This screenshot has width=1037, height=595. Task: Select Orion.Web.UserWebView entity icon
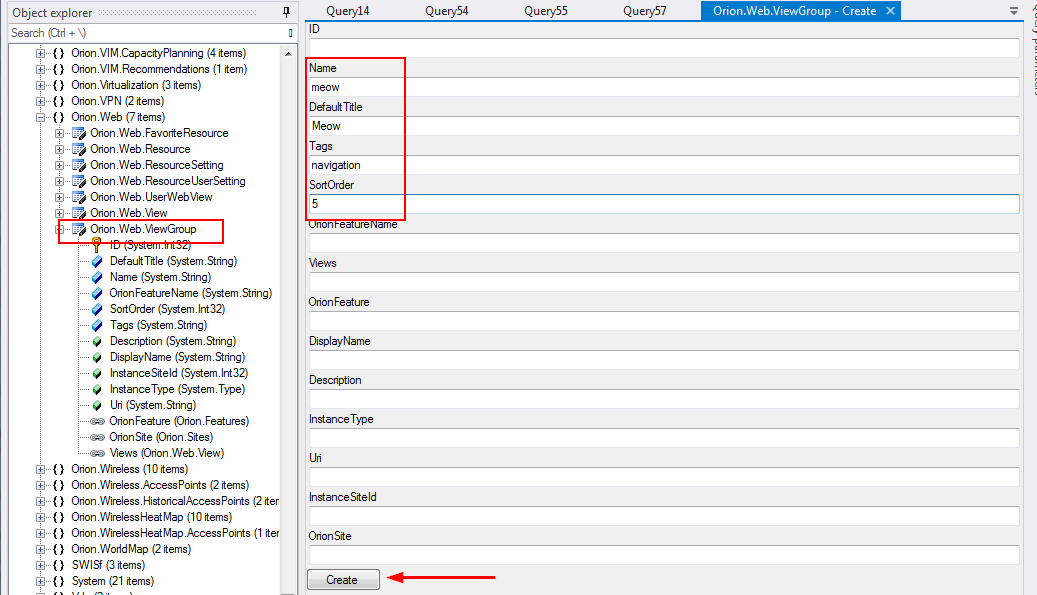[79, 197]
